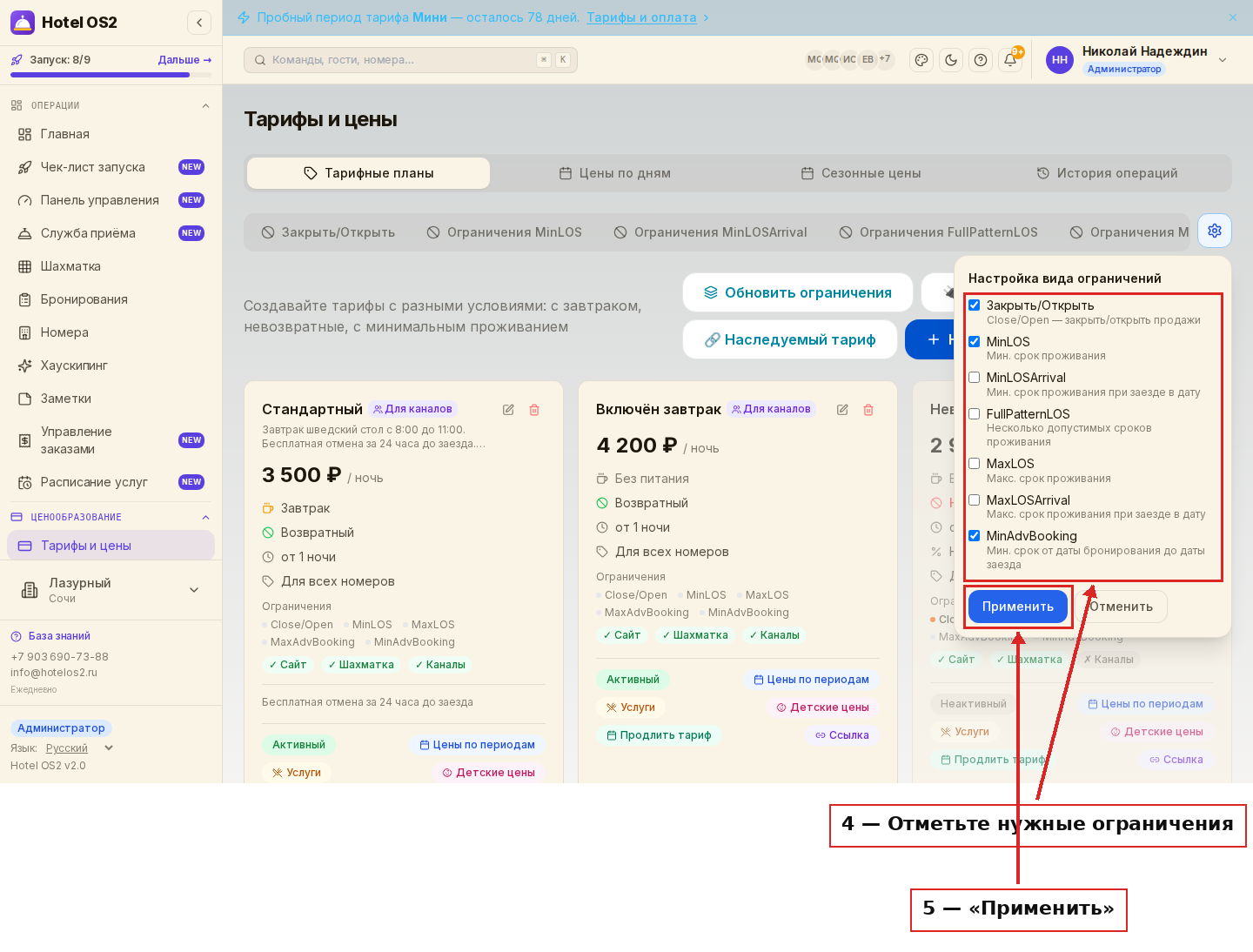Expand the Лазурный hotel selector
This screenshot has width=1253, height=952.
[x=111, y=590]
